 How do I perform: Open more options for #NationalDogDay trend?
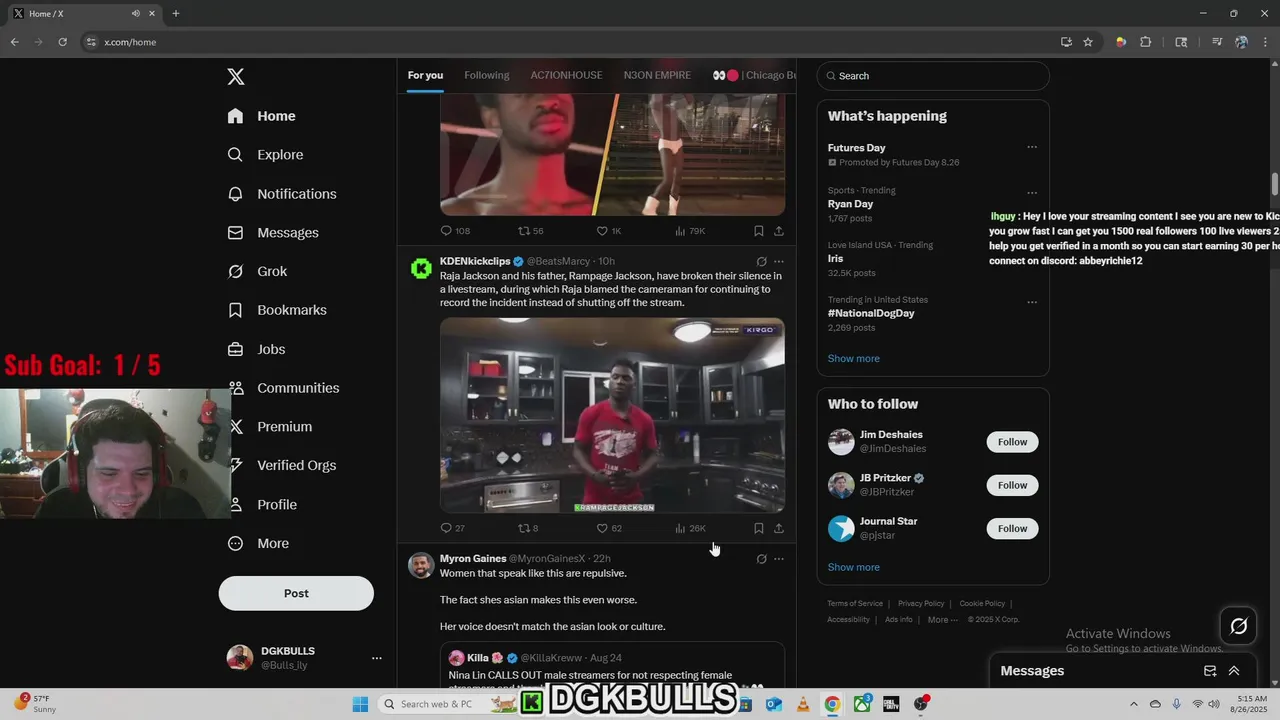1032,302
